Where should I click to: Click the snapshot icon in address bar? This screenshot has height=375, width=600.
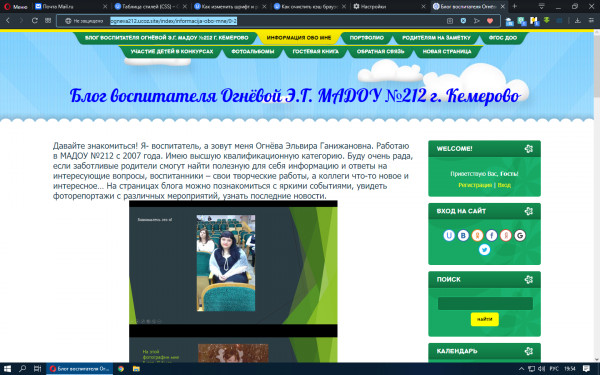(x=450, y=21)
